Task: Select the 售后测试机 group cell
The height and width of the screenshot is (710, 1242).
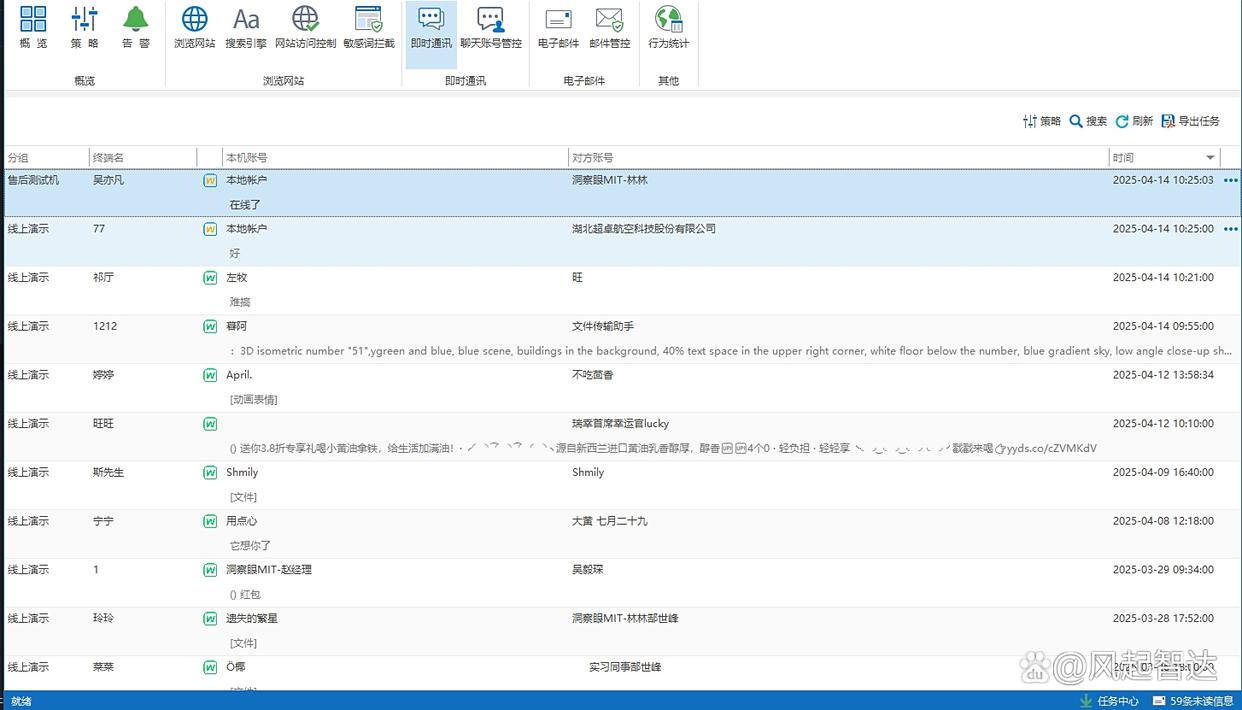Action: 34,181
